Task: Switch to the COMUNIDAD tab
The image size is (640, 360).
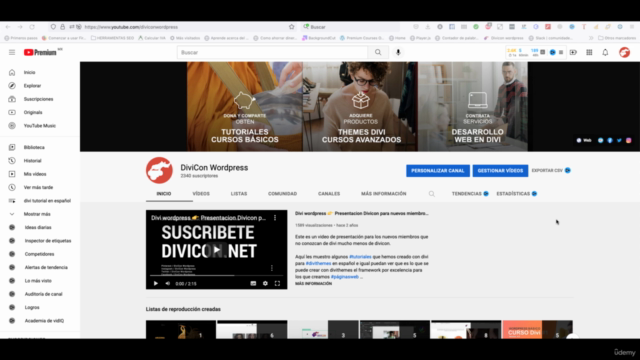Action: [x=282, y=194]
